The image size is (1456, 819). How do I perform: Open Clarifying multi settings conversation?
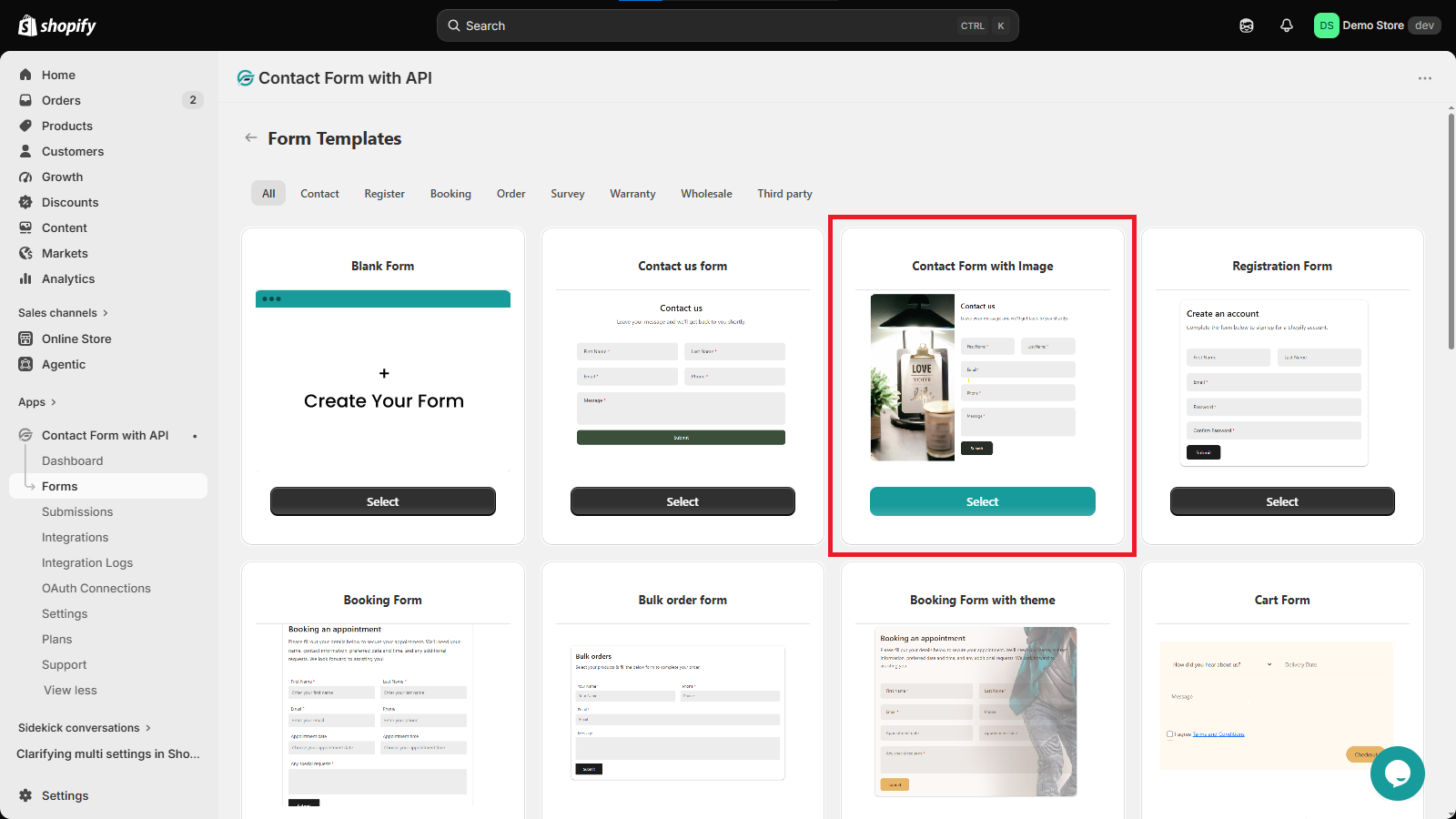pos(108,753)
